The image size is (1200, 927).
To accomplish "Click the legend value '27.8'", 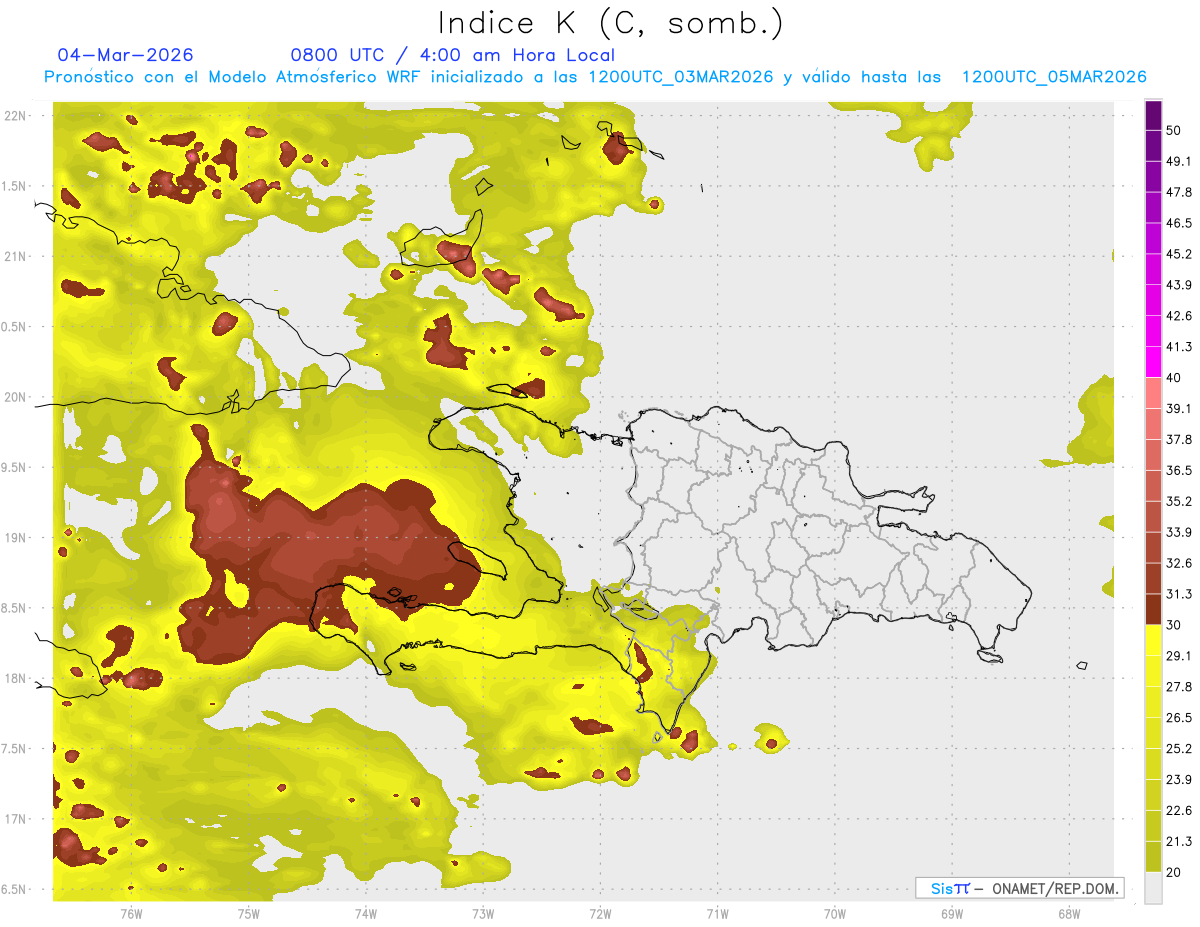I will [1179, 687].
